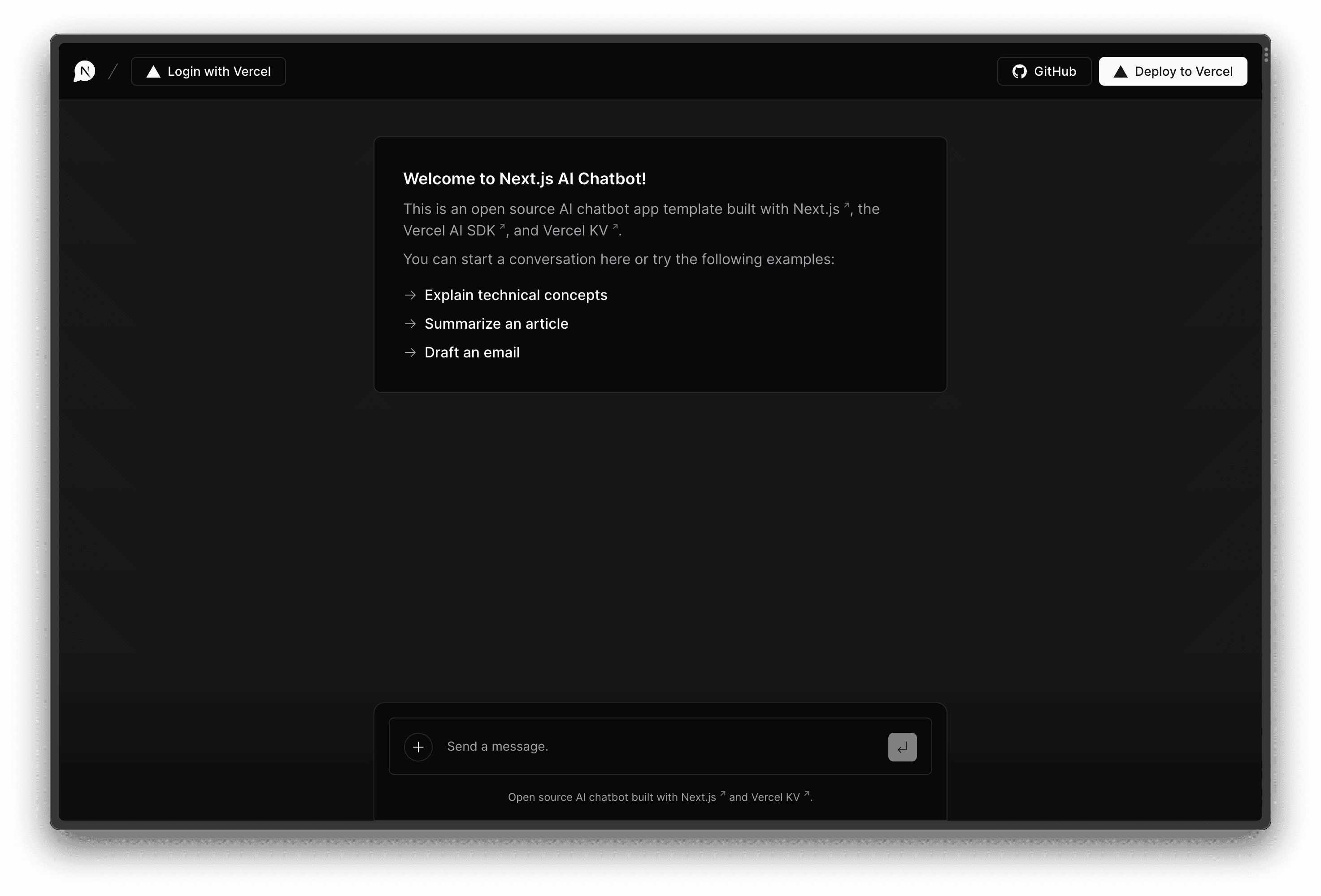Click the Welcome to Next.js AI Chatbot heading
The height and width of the screenshot is (896, 1321).
(x=525, y=178)
